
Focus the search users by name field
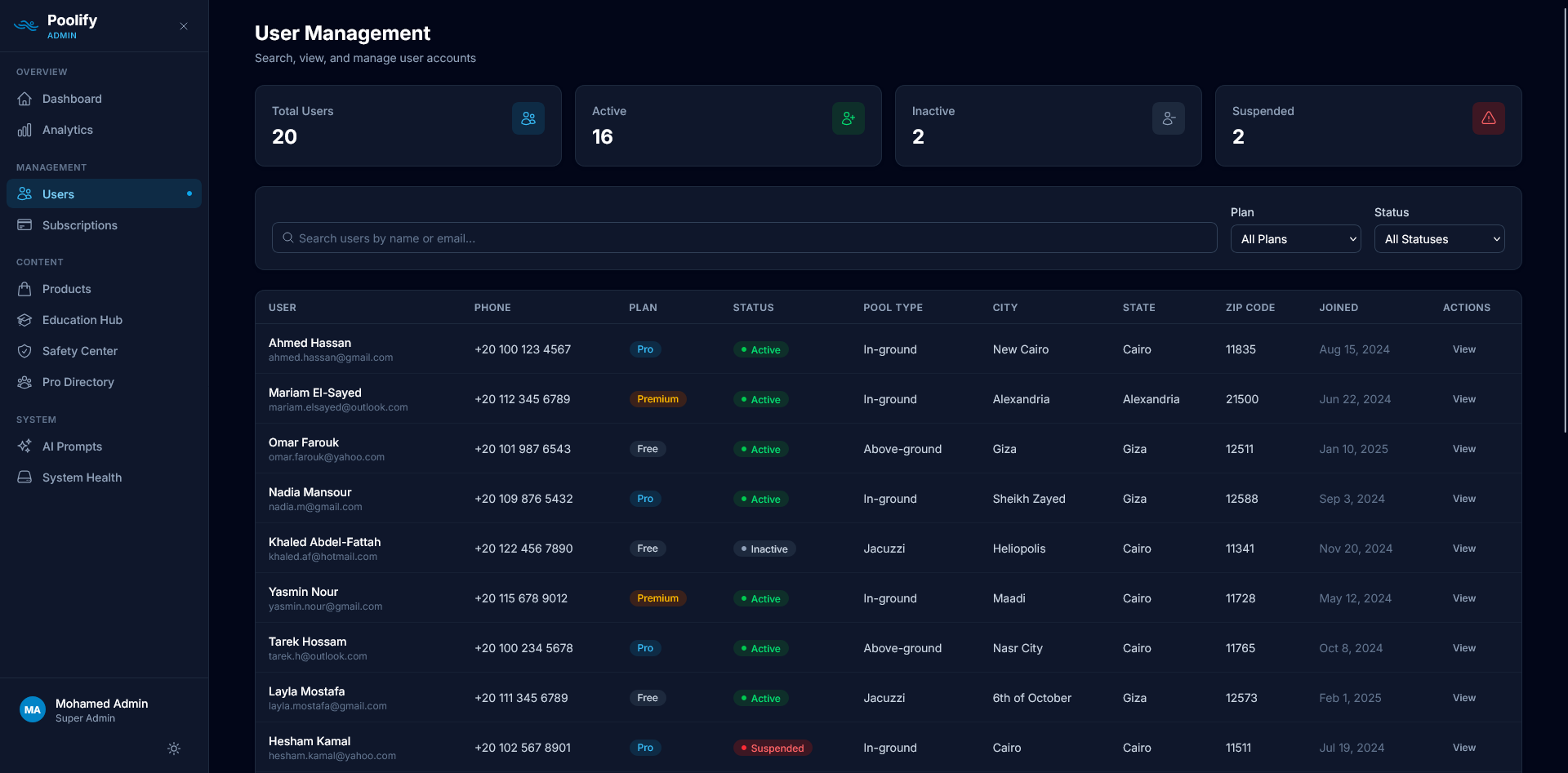point(744,238)
